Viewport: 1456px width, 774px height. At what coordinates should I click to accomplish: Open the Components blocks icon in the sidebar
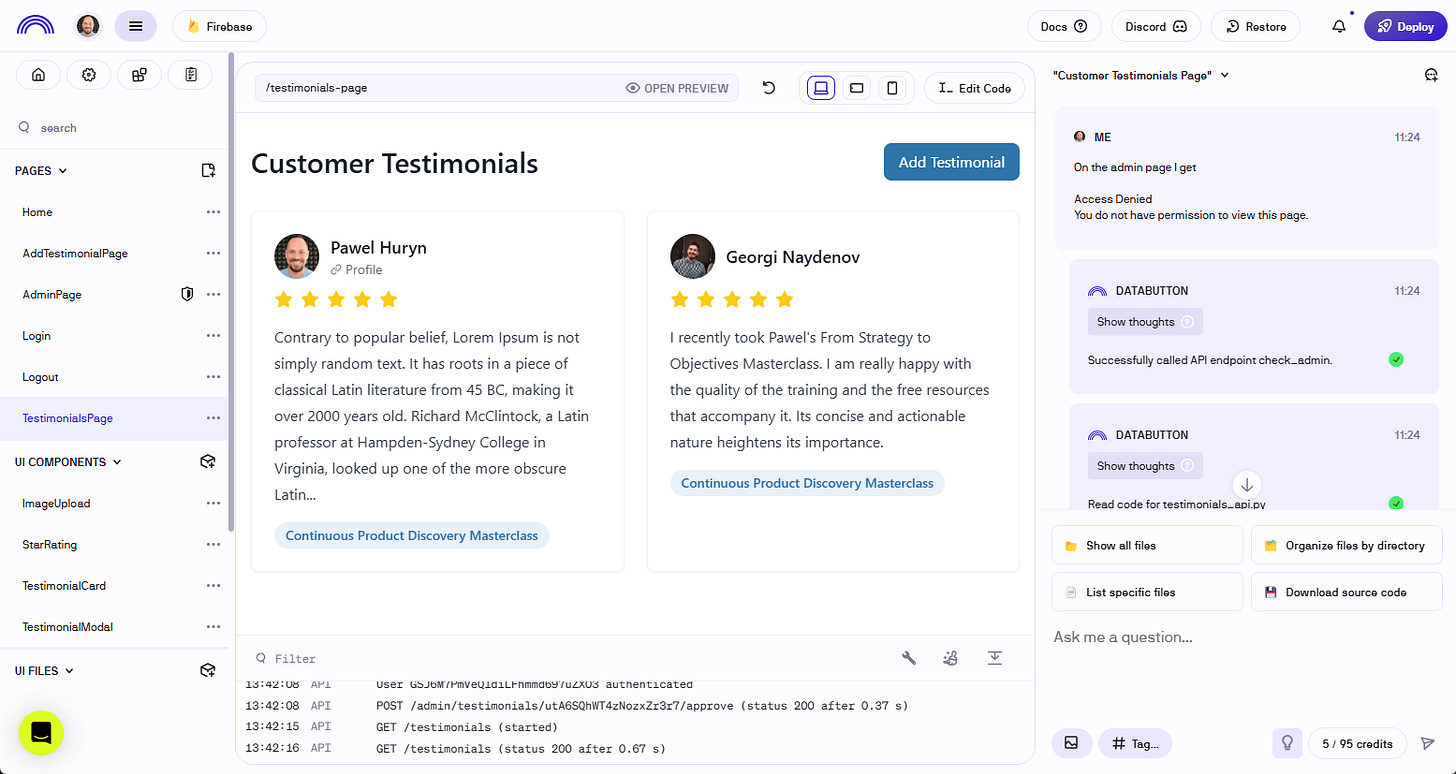click(x=139, y=74)
